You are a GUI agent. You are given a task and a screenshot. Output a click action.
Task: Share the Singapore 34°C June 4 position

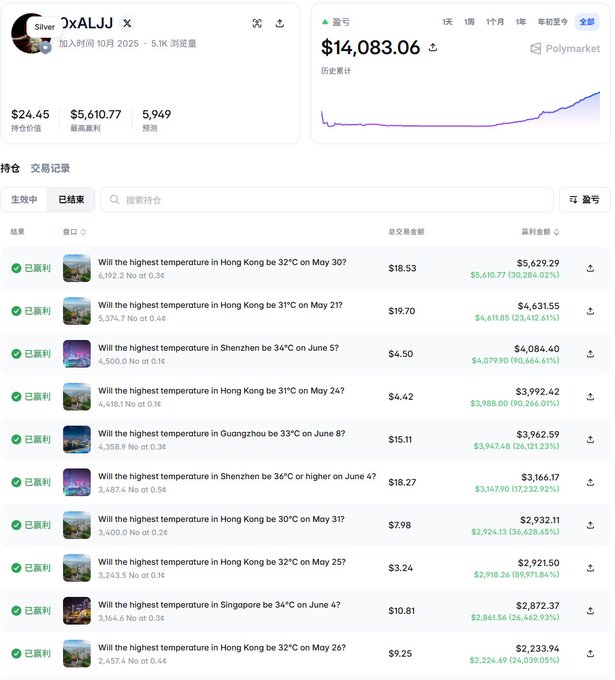coord(590,611)
